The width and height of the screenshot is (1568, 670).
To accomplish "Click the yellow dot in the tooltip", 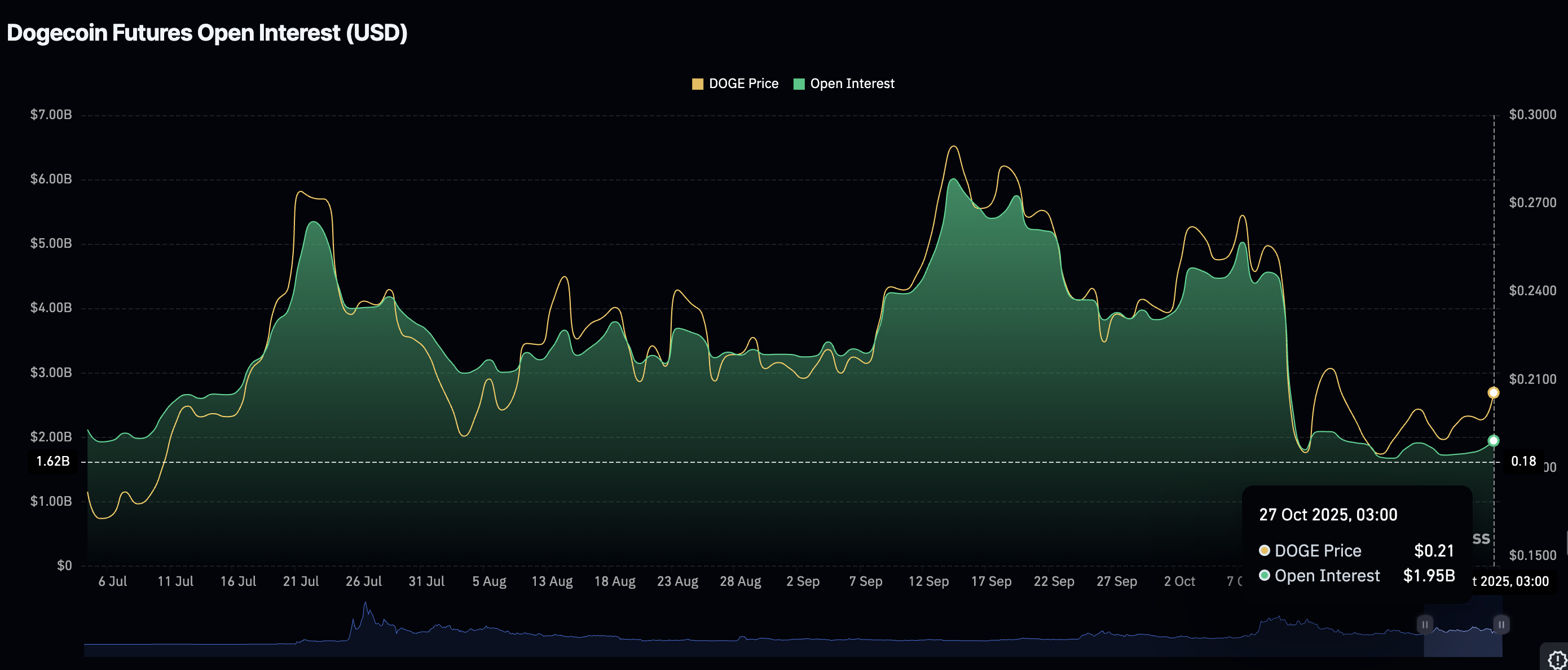I will [1264, 550].
